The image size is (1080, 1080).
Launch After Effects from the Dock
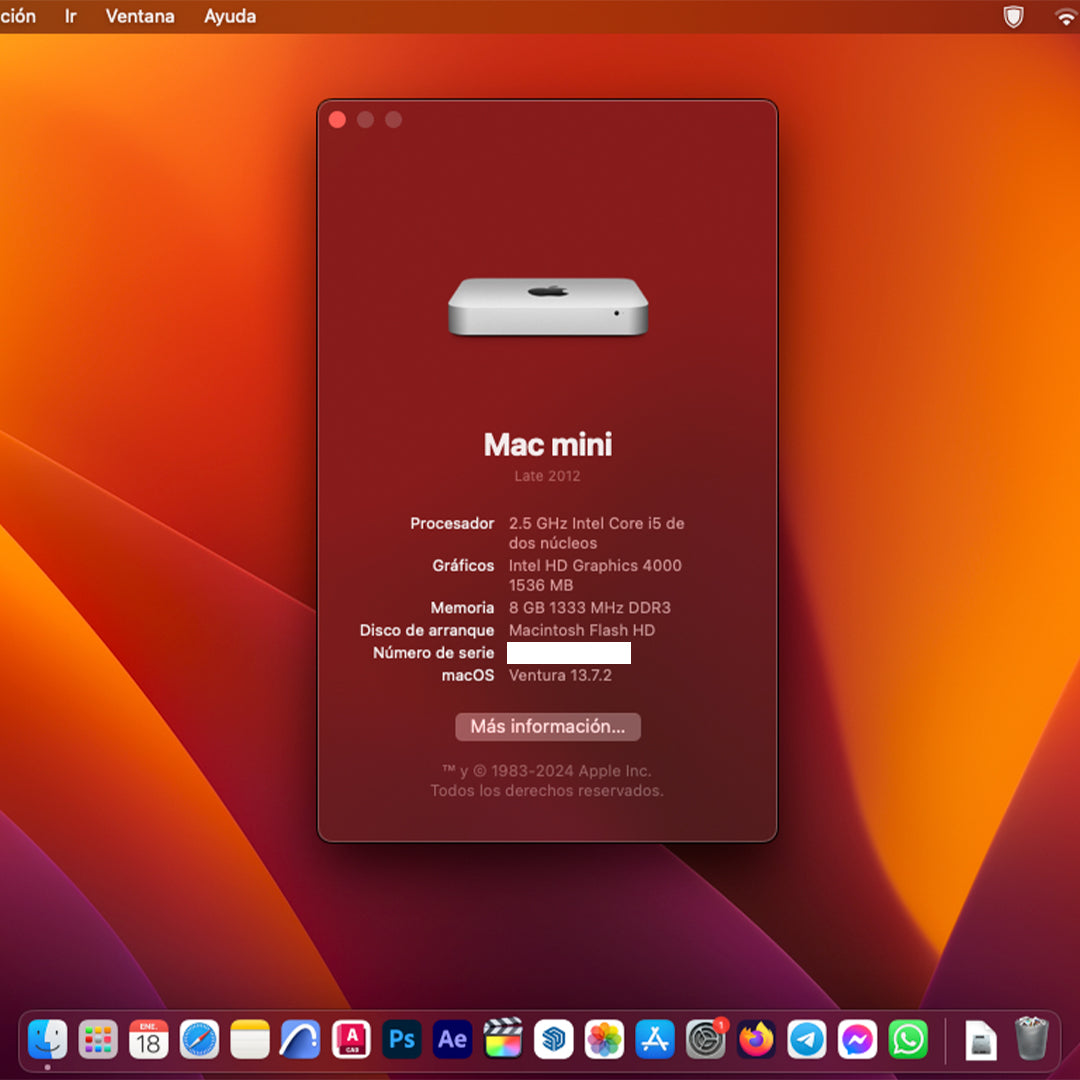click(452, 1040)
